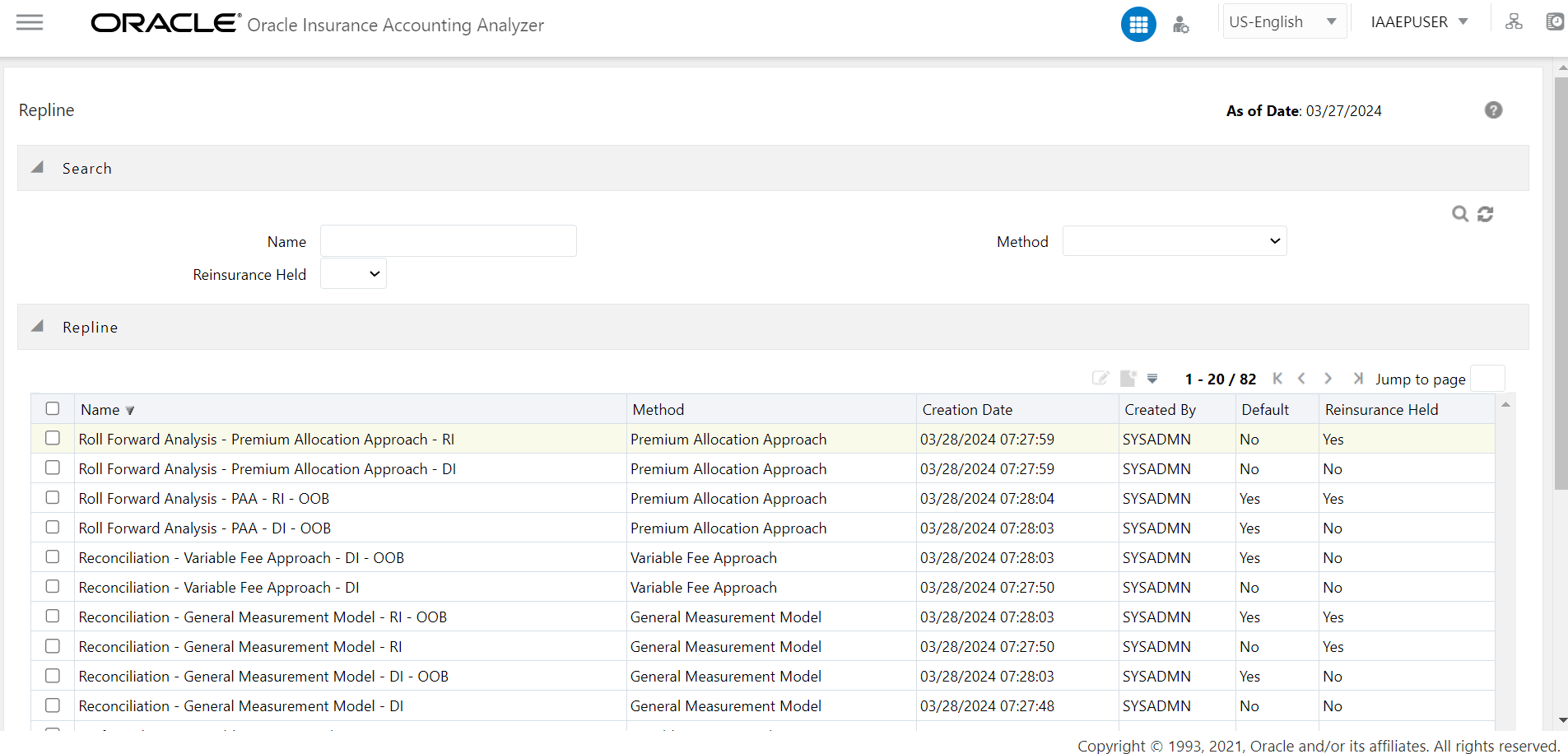The image size is (1568, 754).
Task: Click the Name search input field
Action: click(x=449, y=241)
